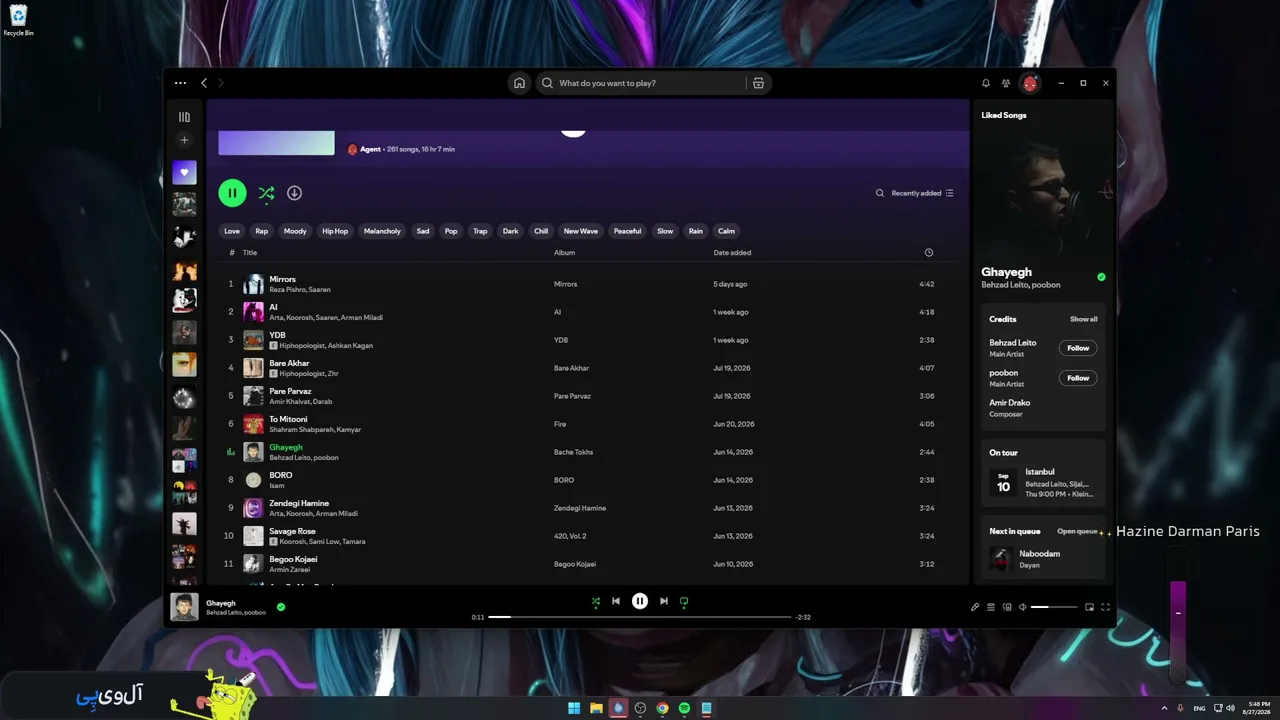
Task: Select the Moody filter chip
Action: pyautogui.click(x=295, y=231)
